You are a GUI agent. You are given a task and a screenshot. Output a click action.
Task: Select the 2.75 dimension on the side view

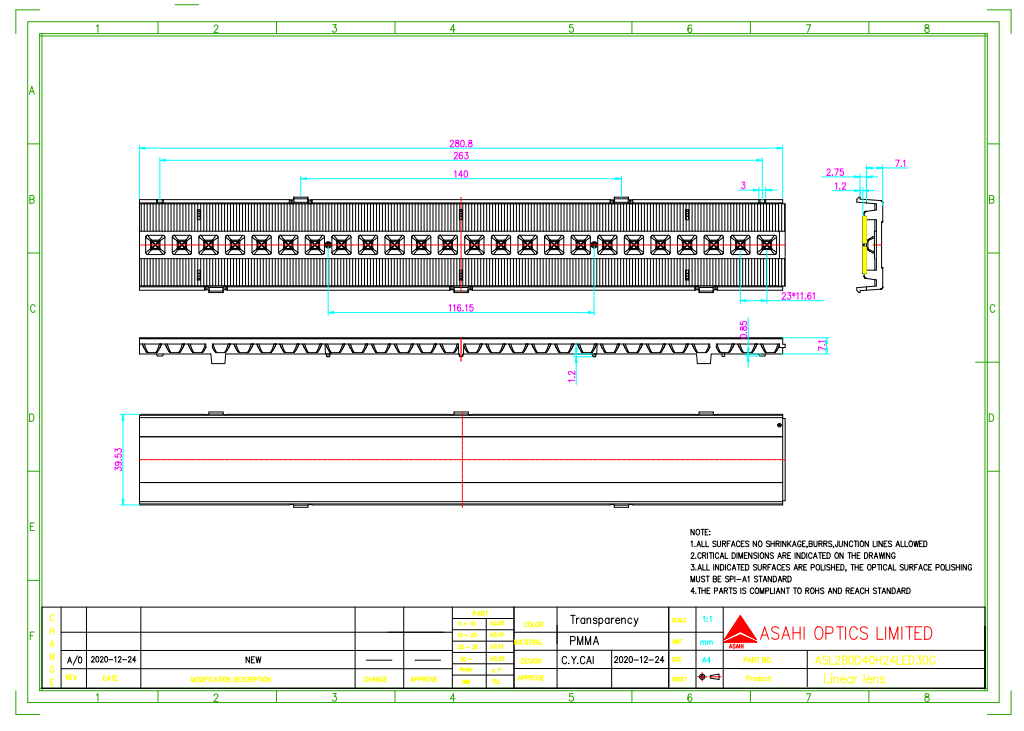[835, 172]
